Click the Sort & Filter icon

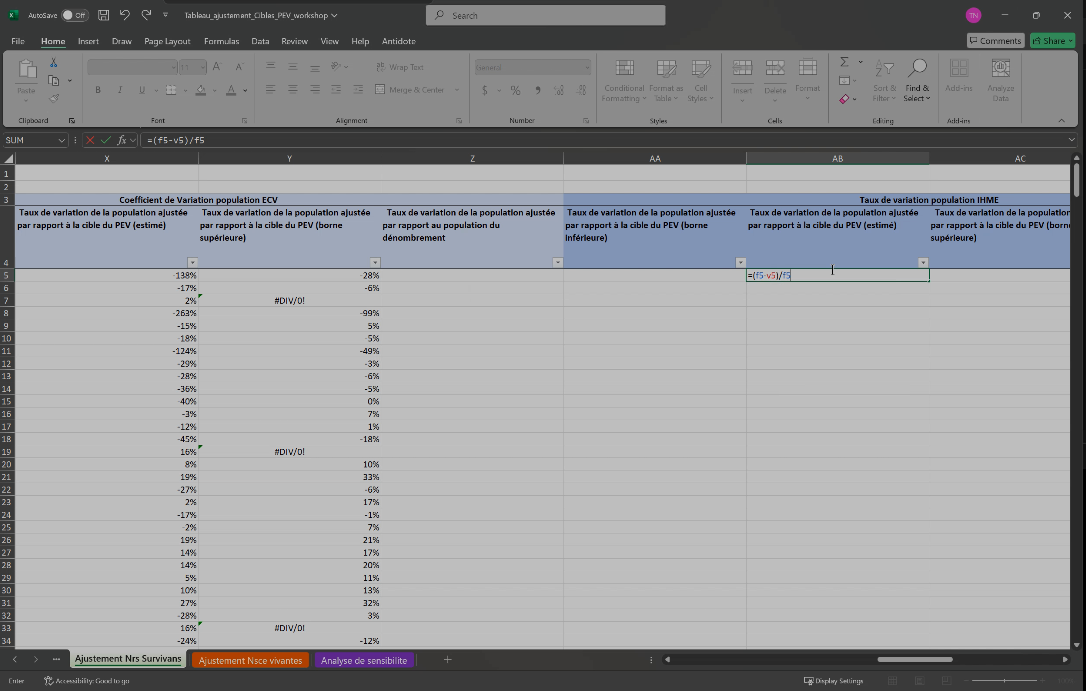click(x=884, y=68)
